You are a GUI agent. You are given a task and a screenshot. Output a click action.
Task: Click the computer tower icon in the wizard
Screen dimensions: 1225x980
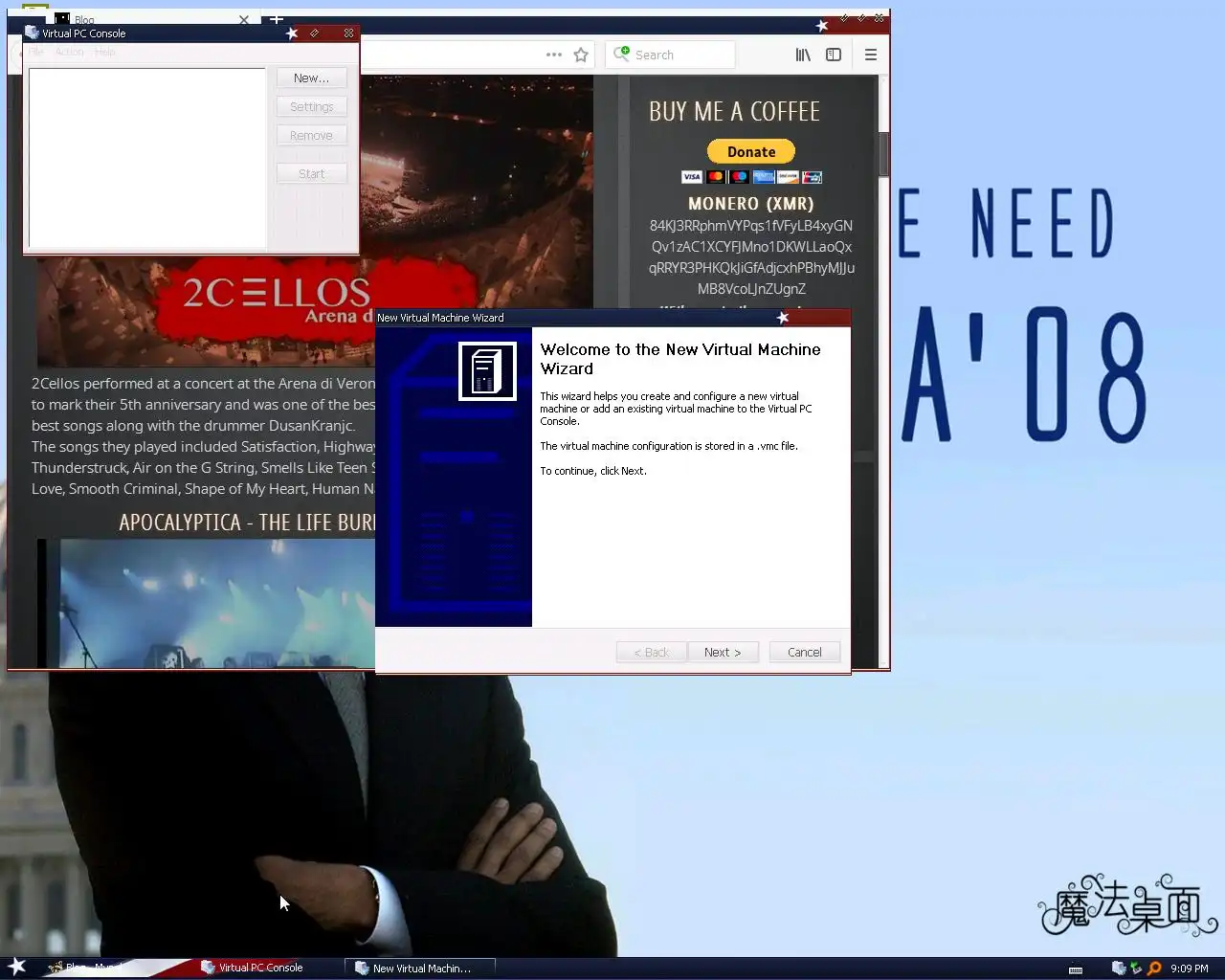click(x=487, y=371)
